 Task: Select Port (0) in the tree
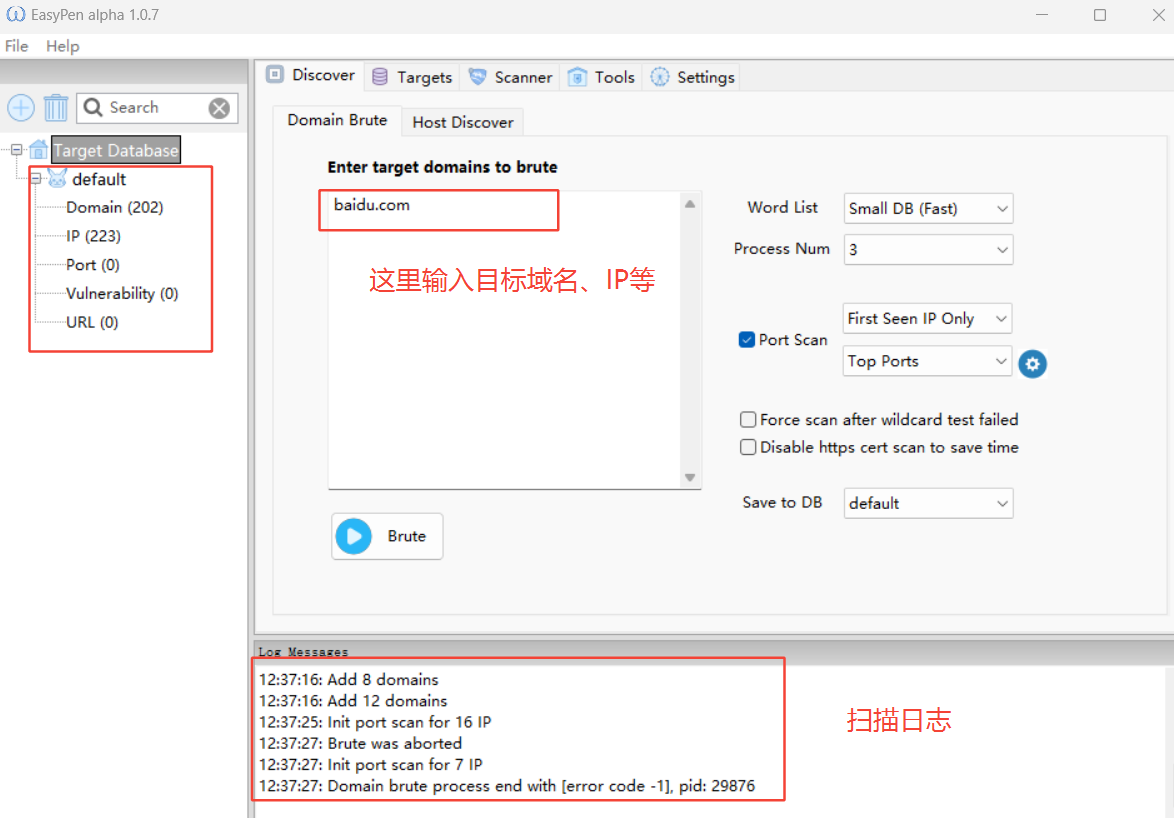[93, 265]
